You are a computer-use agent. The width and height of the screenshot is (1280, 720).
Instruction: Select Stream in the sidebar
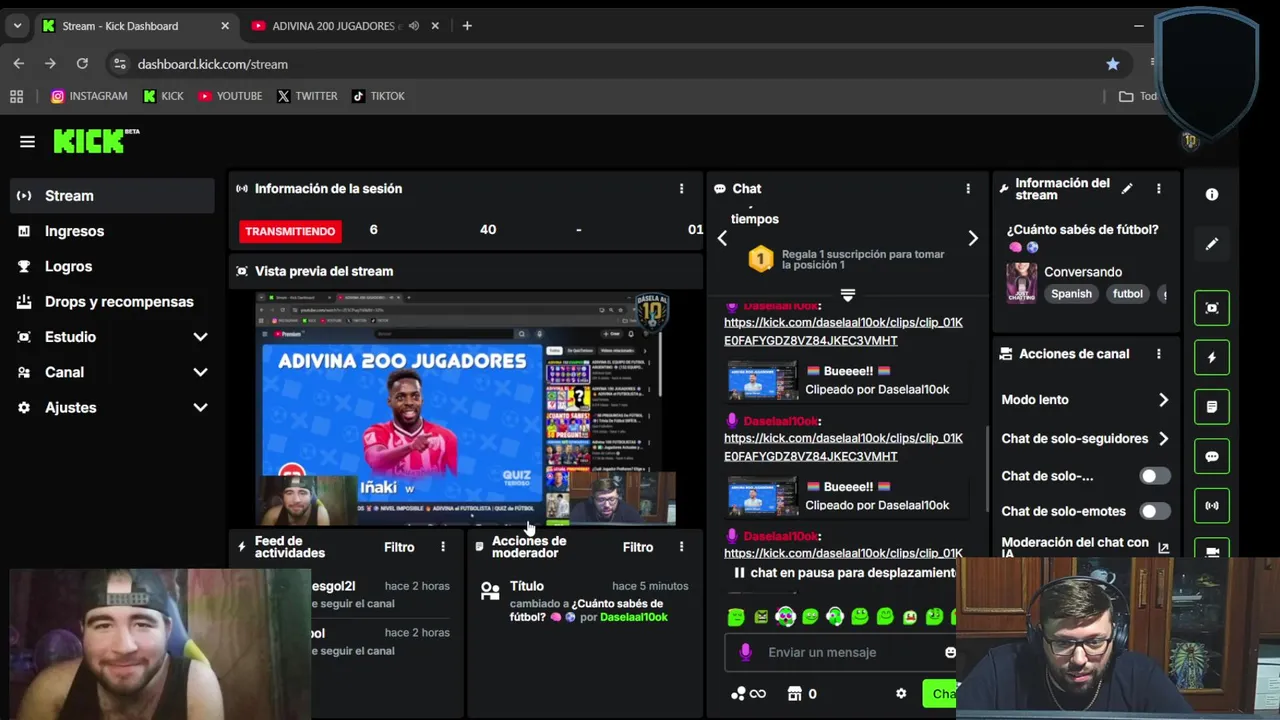pos(112,196)
